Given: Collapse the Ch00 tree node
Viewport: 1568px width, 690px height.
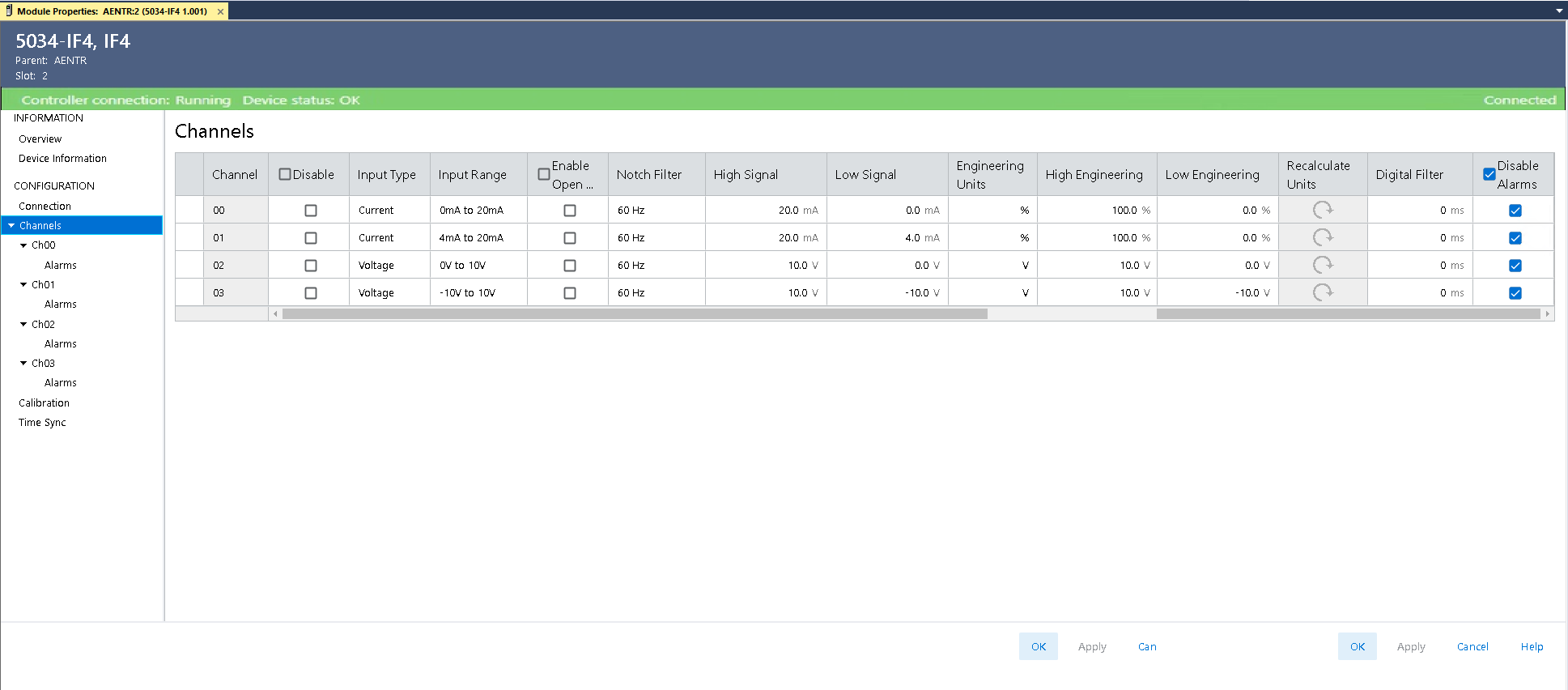Looking at the screenshot, I should point(23,245).
